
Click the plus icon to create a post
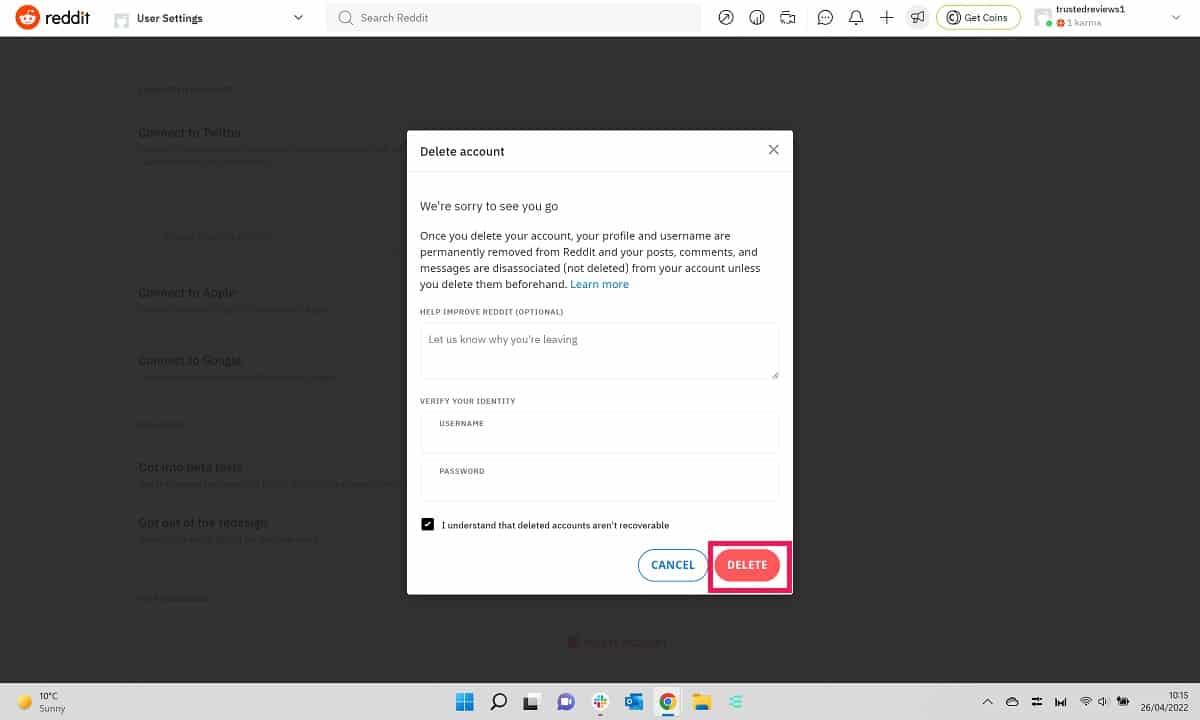pyautogui.click(x=886, y=18)
